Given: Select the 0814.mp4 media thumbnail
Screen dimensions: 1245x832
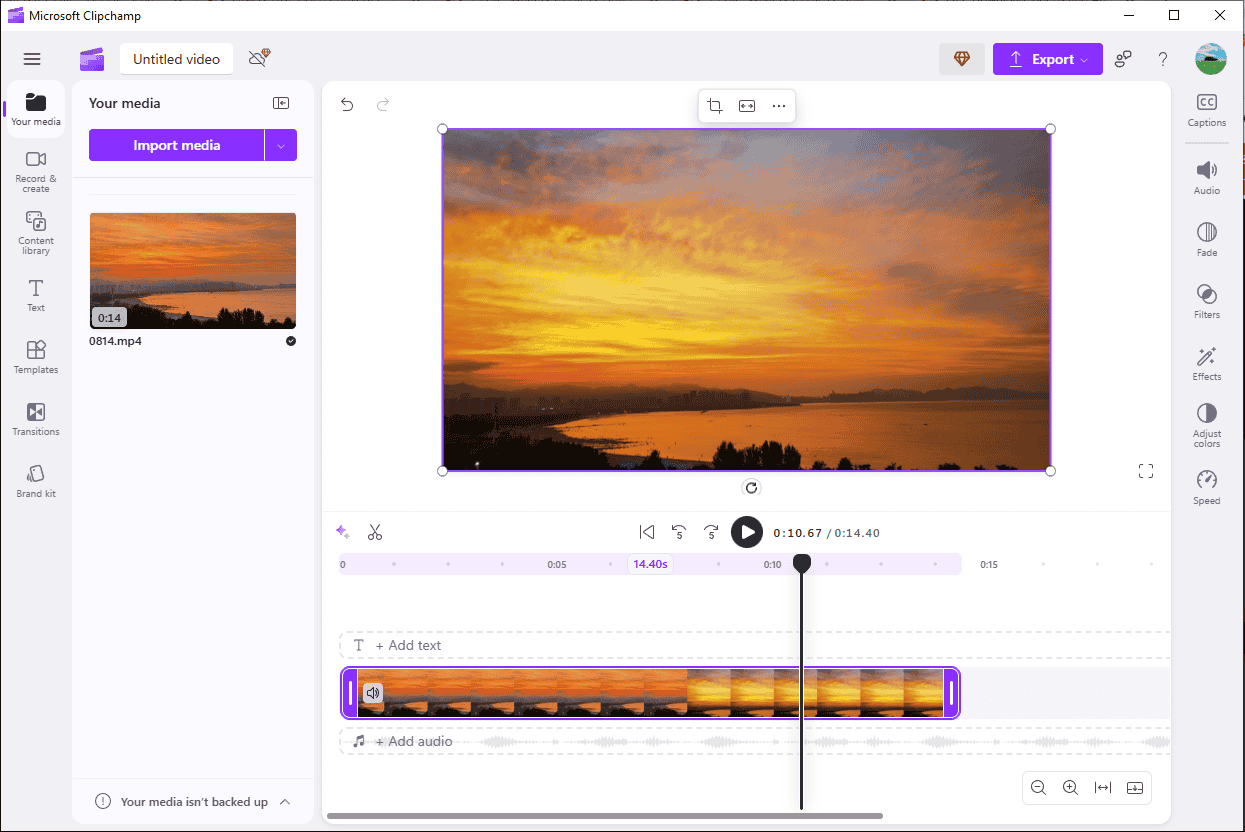Looking at the screenshot, I should click(193, 270).
